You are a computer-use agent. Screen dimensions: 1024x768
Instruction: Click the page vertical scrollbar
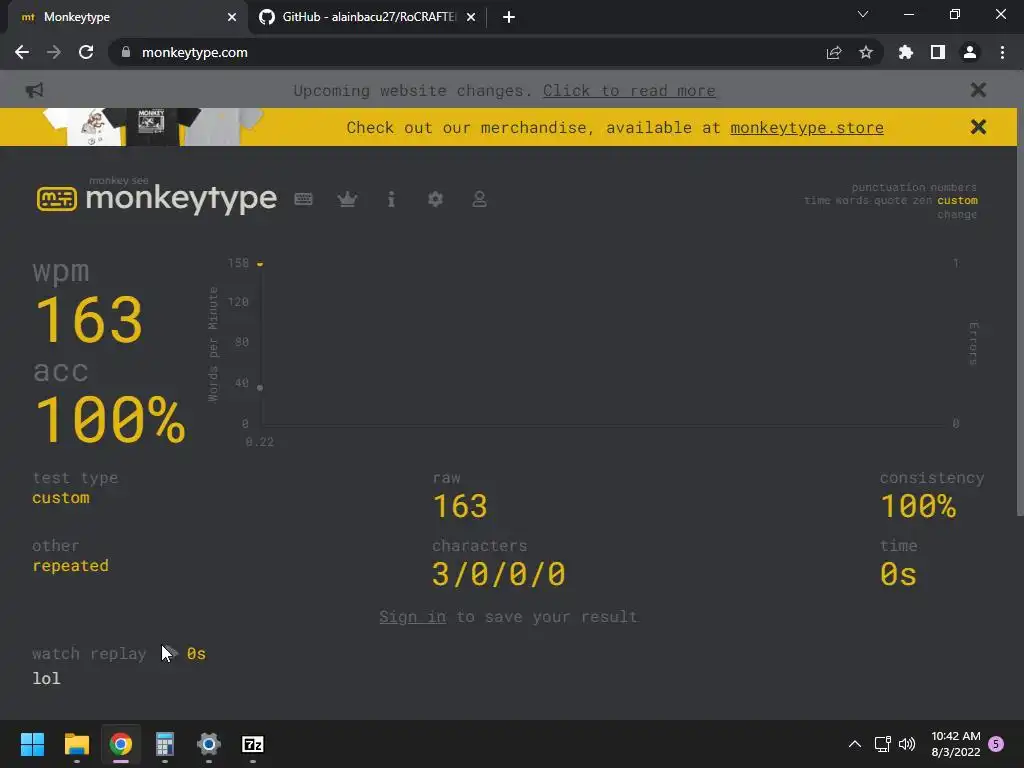click(1019, 330)
